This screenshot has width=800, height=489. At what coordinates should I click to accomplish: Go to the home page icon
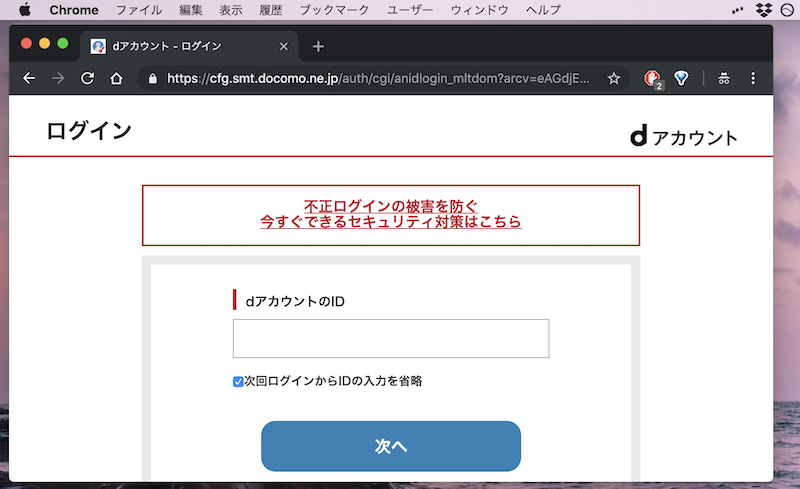pyautogui.click(x=116, y=78)
